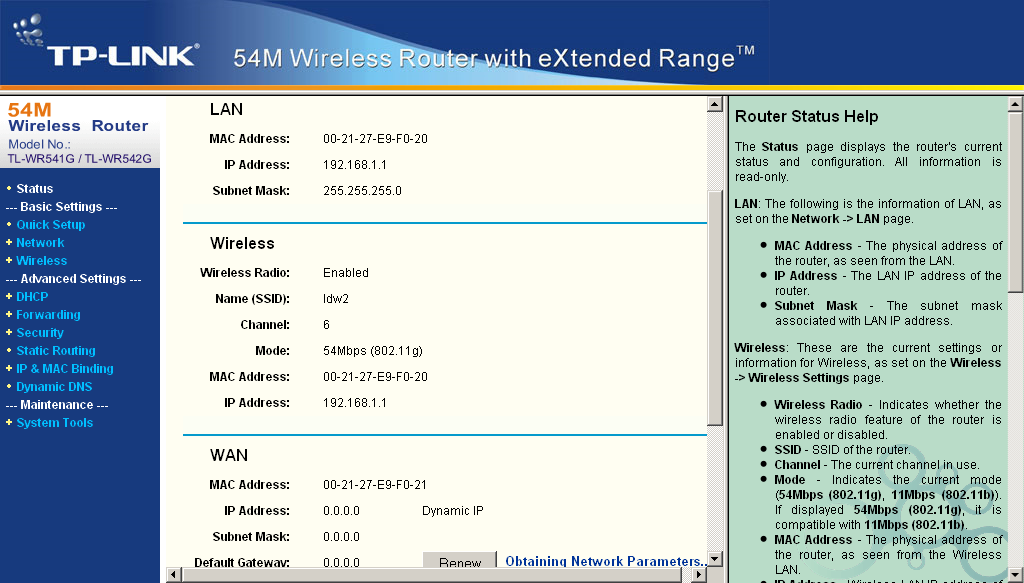Expand the IP & MAC Binding section
The width and height of the screenshot is (1024, 583).
coord(65,369)
